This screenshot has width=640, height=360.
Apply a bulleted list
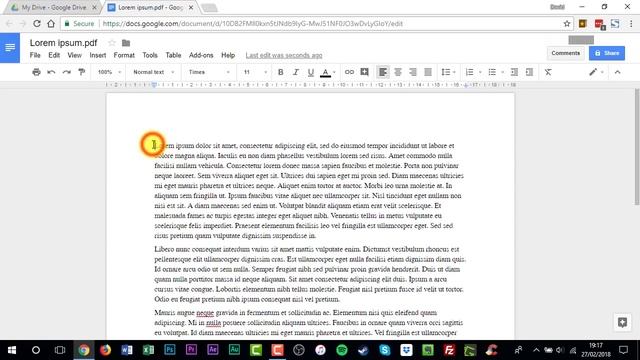(492, 72)
